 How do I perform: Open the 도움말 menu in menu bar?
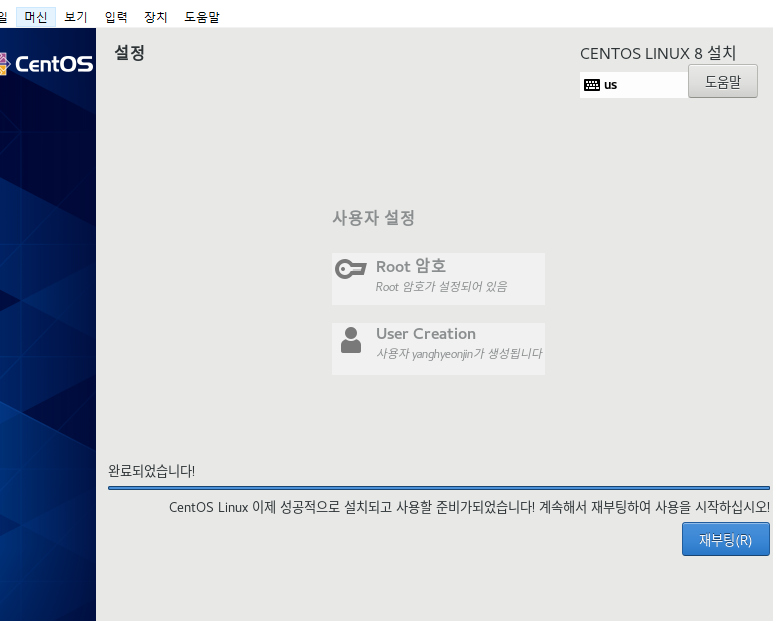pos(202,17)
